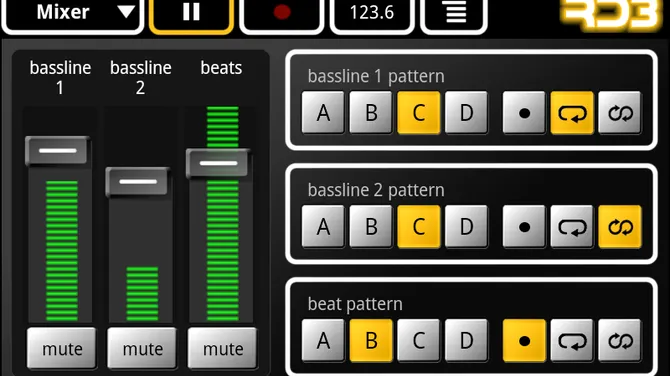Click the "beat pattern" label
This screenshot has width=670, height=376.
(x=355, y=304)
